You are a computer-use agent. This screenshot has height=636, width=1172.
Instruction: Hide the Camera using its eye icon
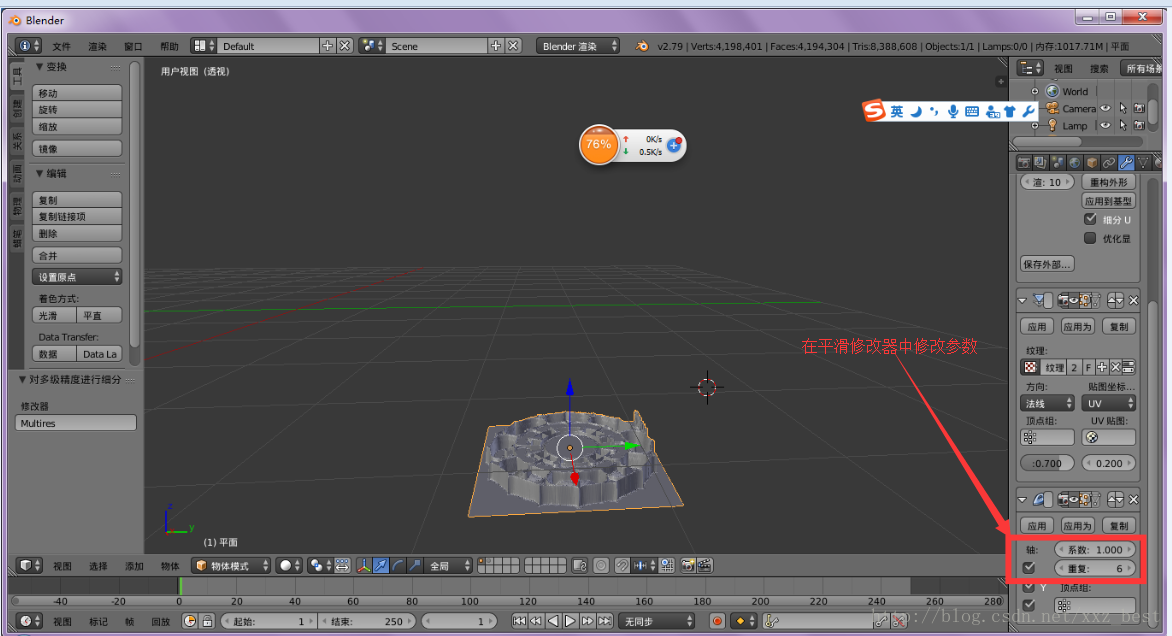point(1106,108)
